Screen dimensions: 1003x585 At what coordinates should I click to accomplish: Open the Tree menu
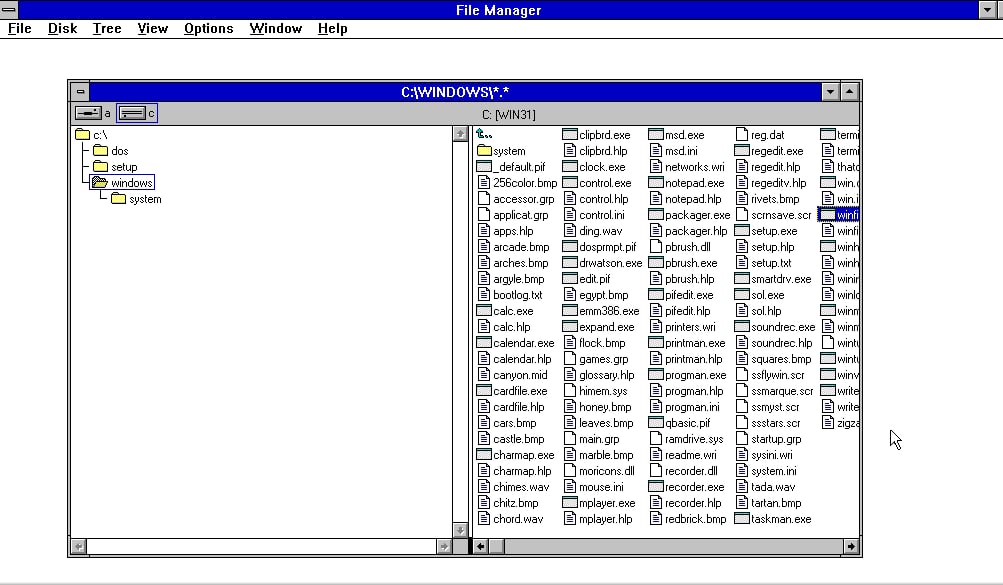[107, 29]
